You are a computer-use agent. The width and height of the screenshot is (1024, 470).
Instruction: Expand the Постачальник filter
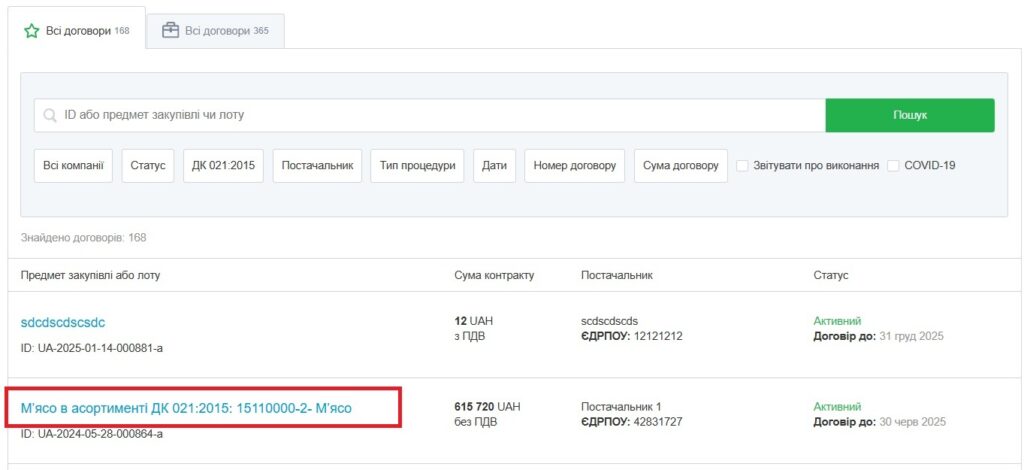click(x=317, y=166)
